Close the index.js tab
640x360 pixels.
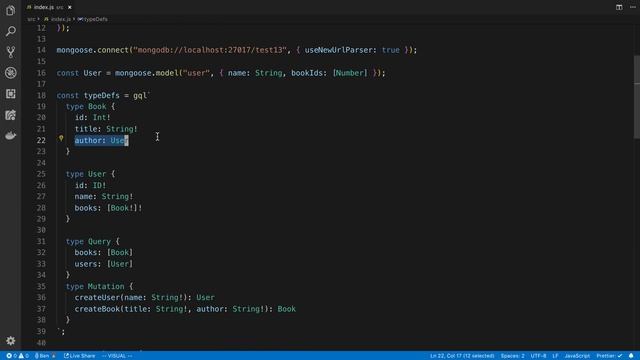point(70,7)
